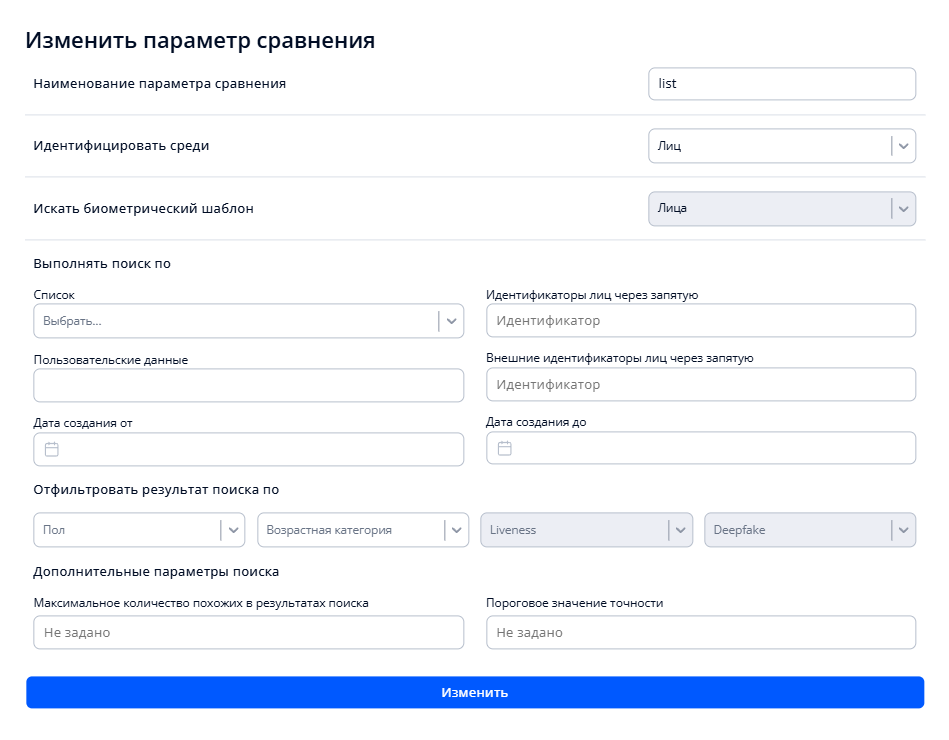Click the list name input field

click(782, 84)
